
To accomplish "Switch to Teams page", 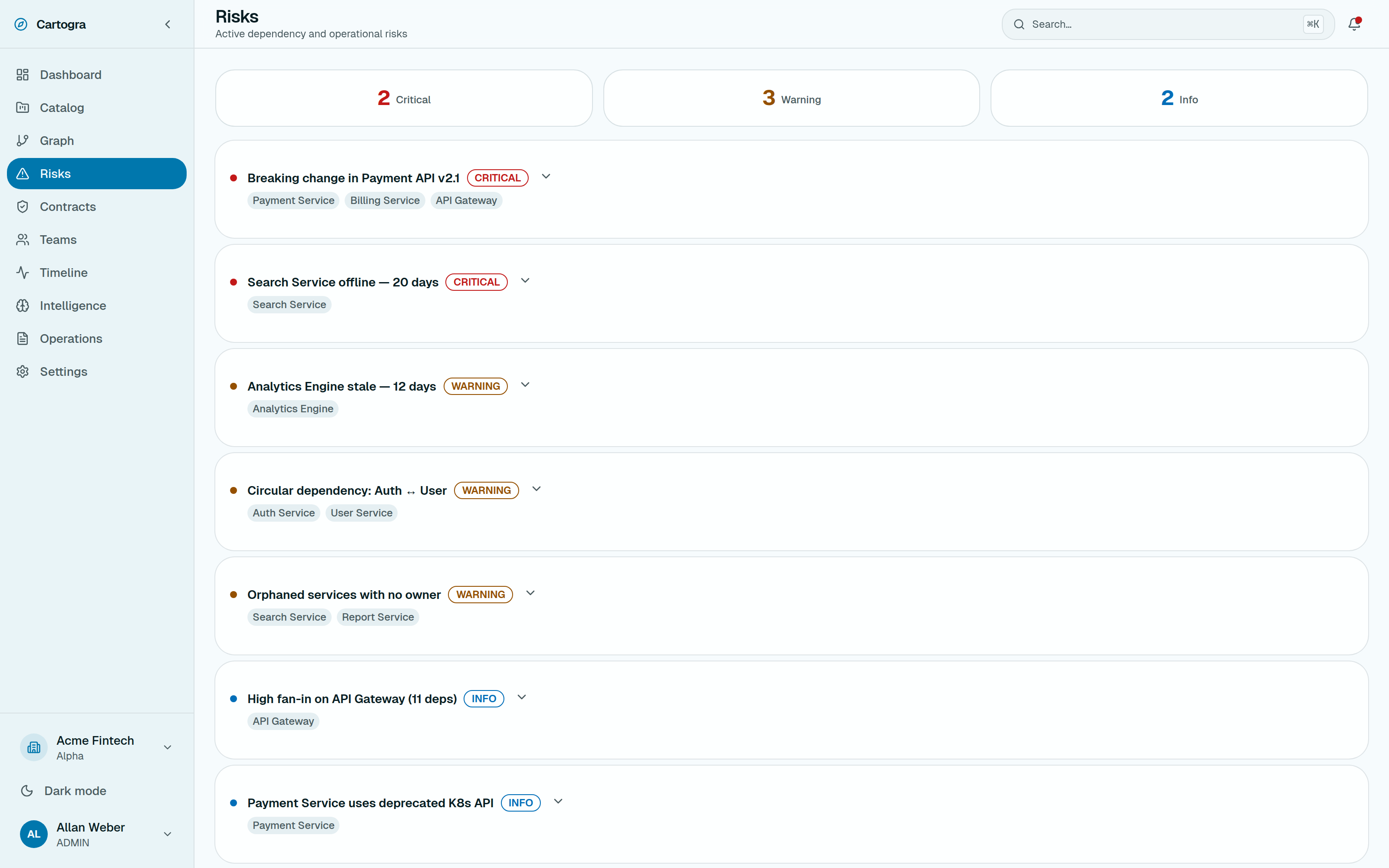I will click(x=96, y=240).
